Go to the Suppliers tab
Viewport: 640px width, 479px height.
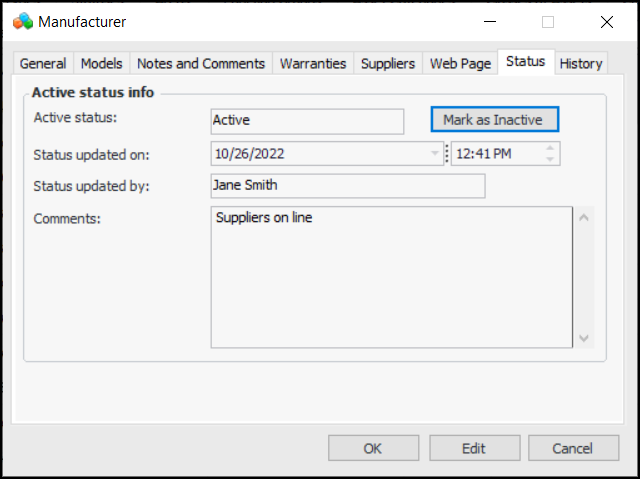(x=388, y=63)
